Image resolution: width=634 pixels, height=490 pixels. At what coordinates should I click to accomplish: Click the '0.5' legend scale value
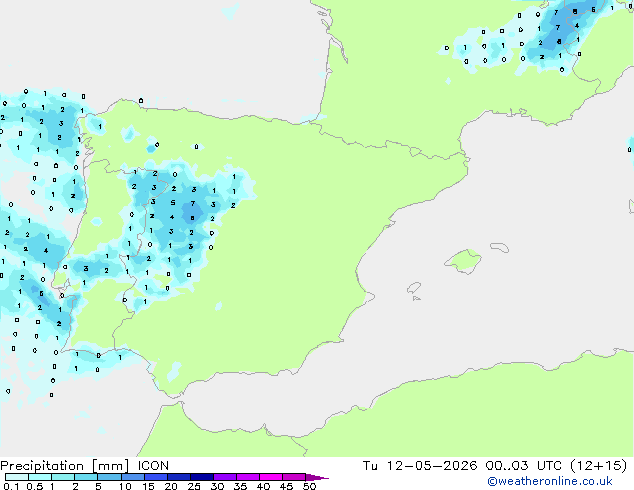[35, 486]
